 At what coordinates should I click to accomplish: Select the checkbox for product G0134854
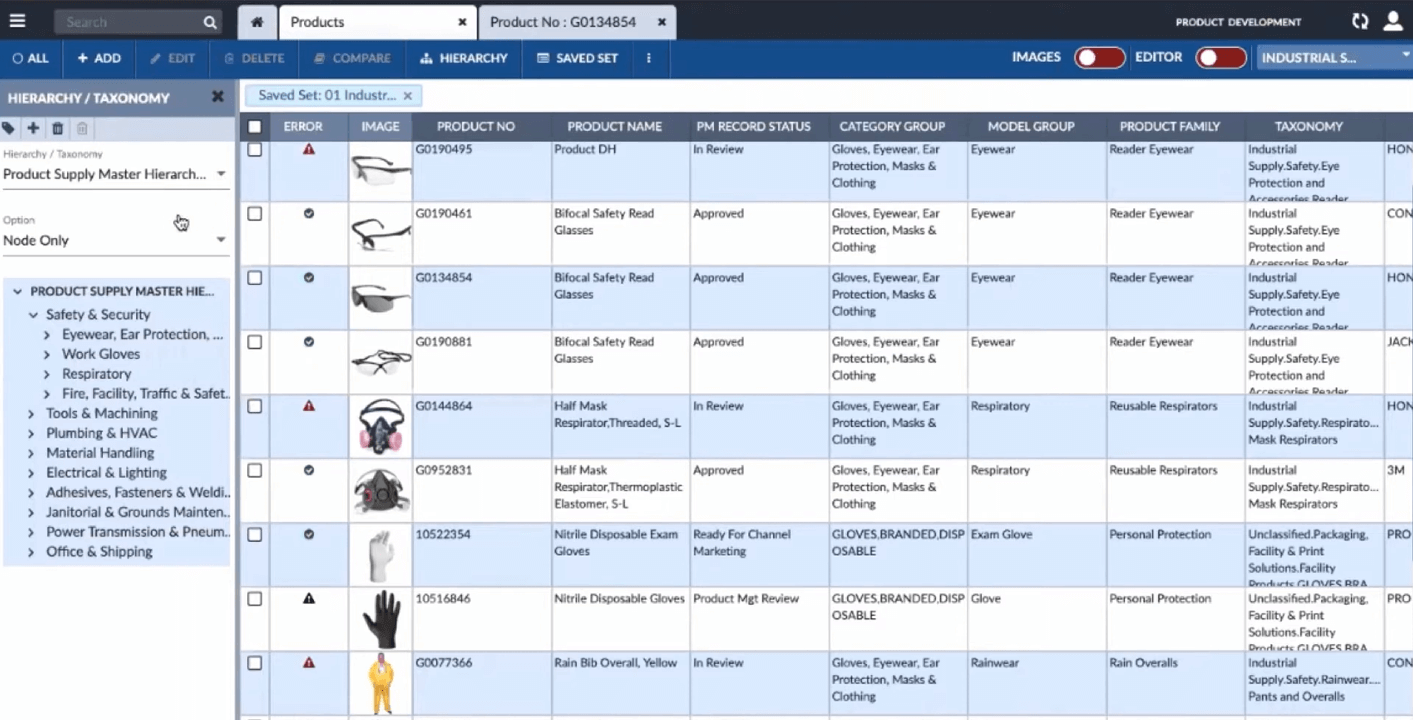[x=255, y=277]
